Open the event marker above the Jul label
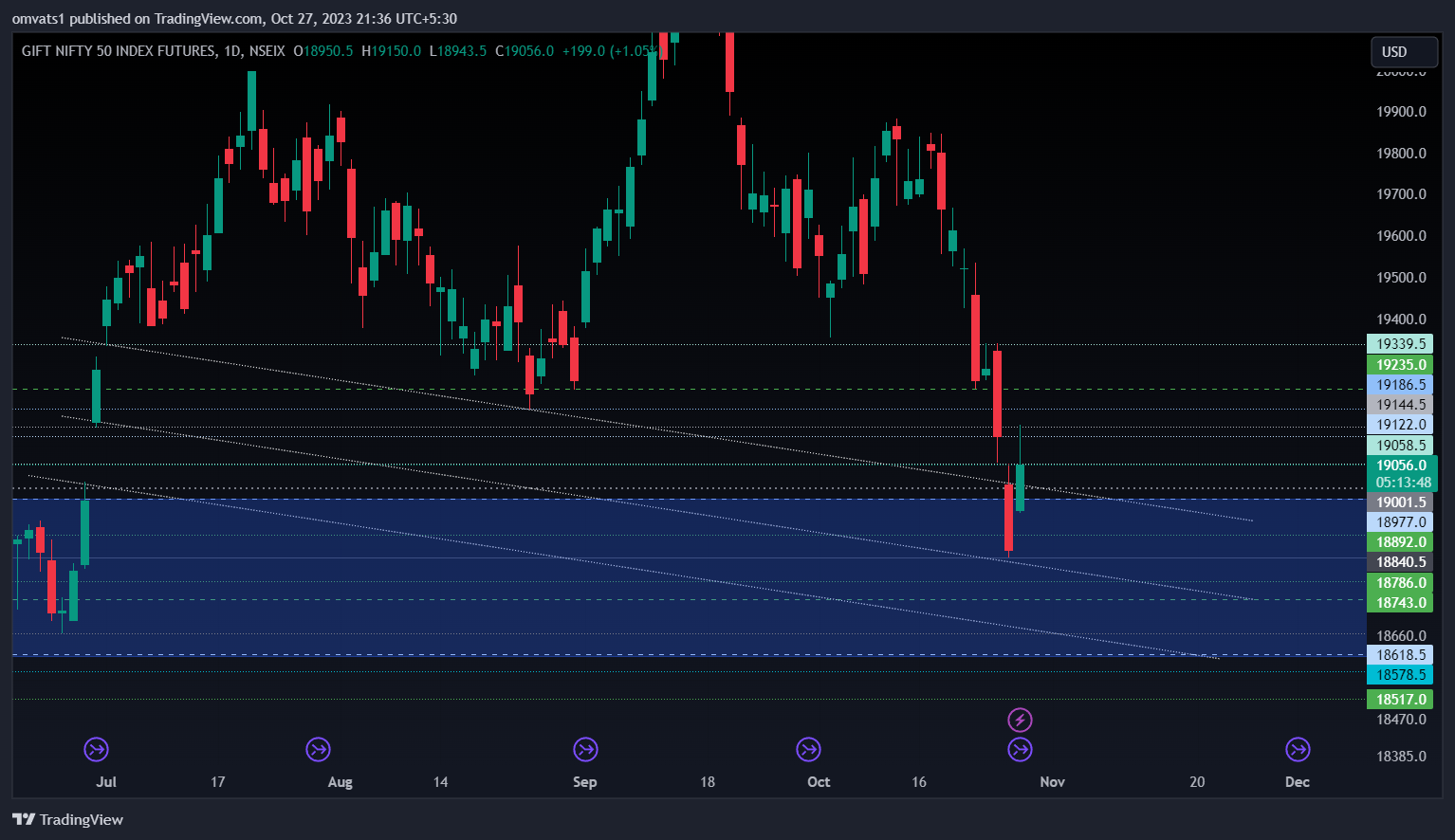 pos(96,750)
